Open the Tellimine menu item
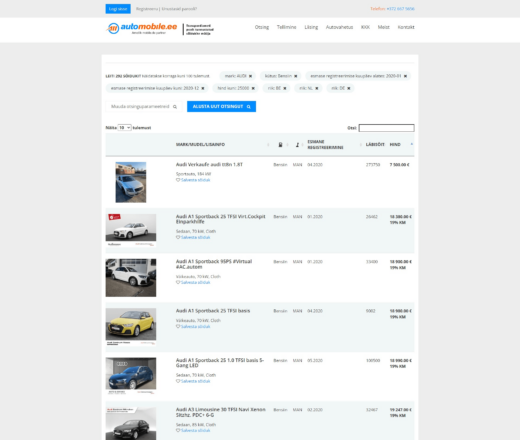Image resolution: width=520 pixels, height=440 pixels. 286,27
